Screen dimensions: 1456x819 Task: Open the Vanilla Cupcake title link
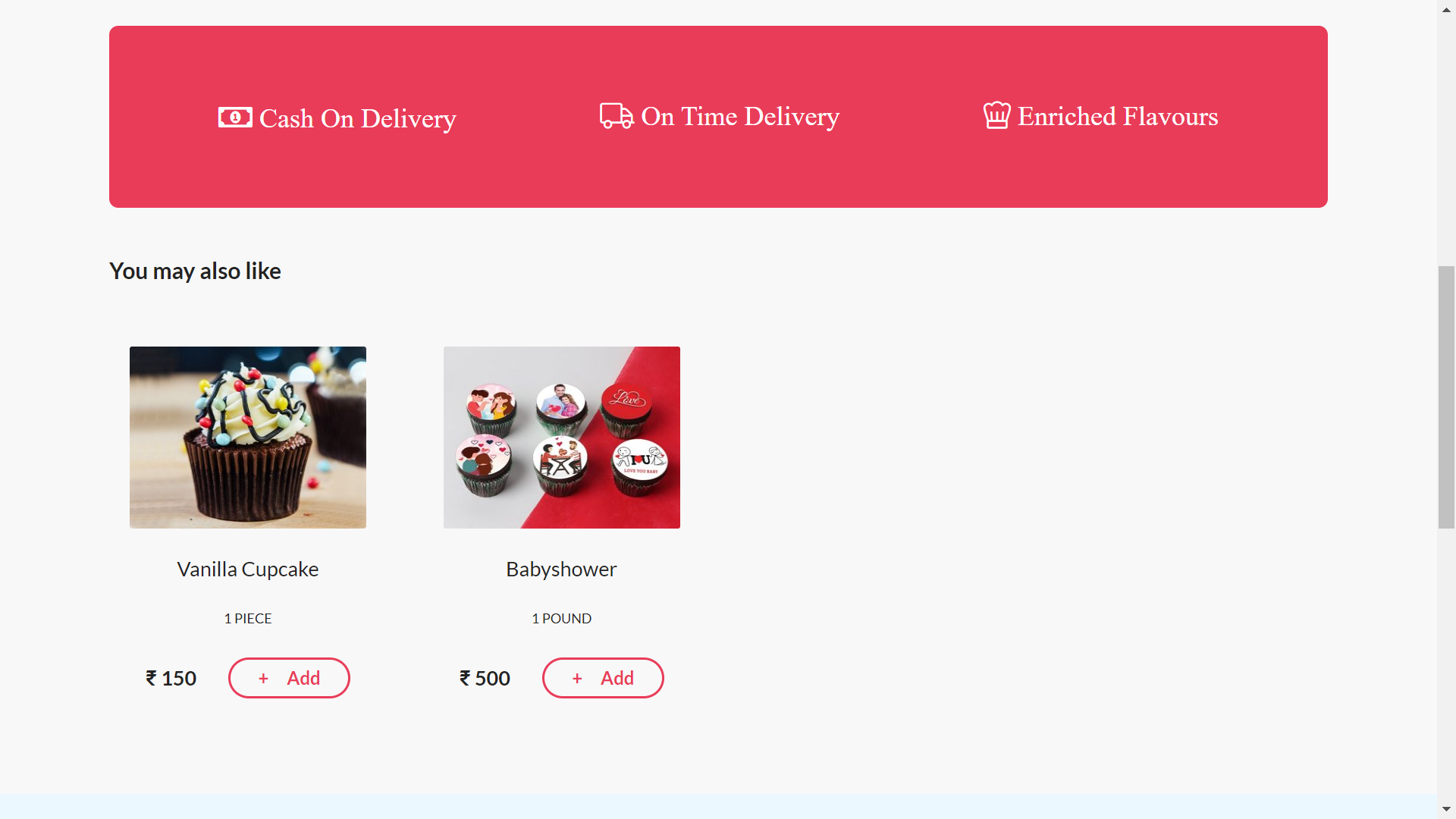(x=248, y=570)
